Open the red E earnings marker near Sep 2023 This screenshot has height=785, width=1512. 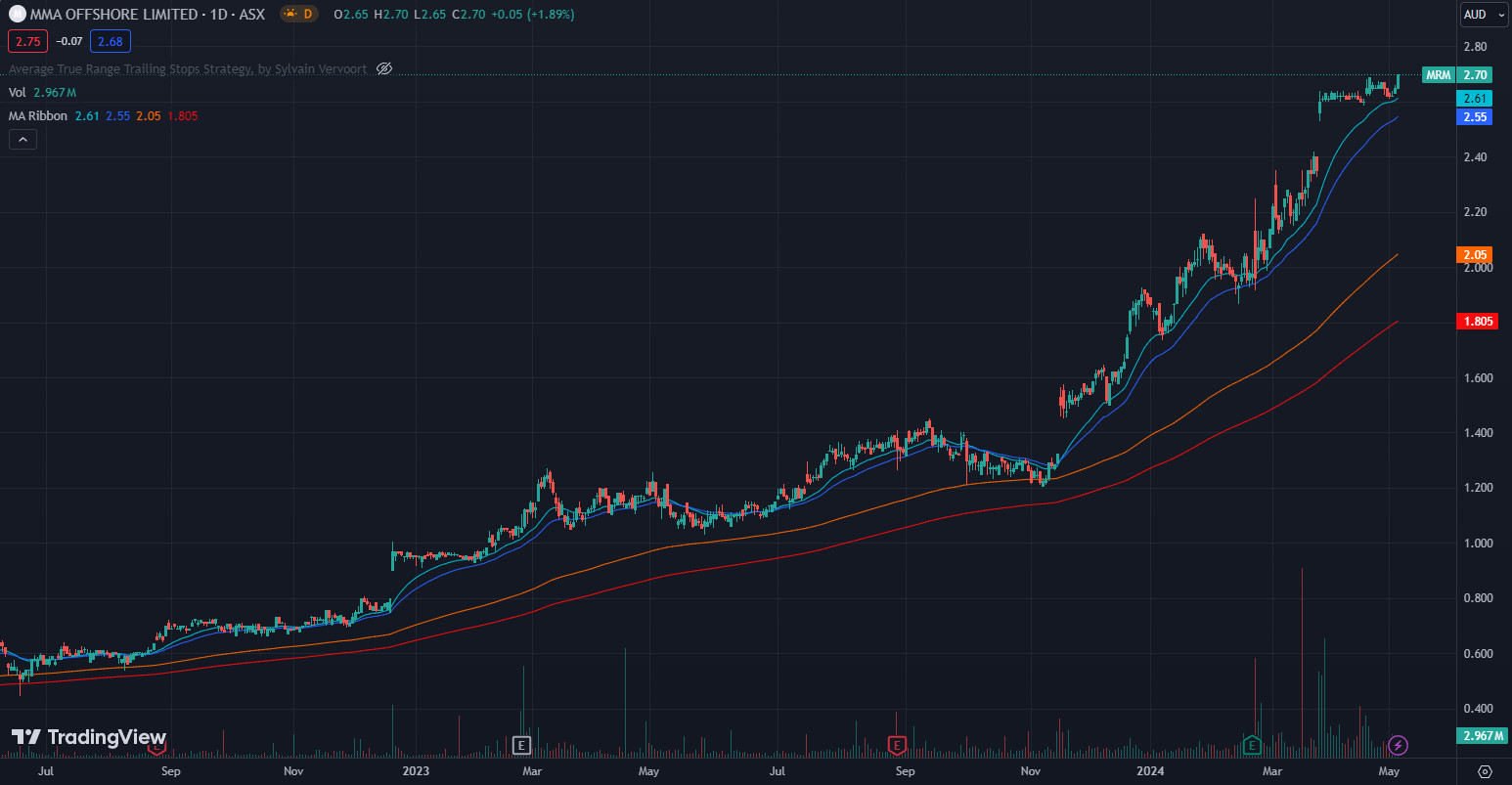897,746
